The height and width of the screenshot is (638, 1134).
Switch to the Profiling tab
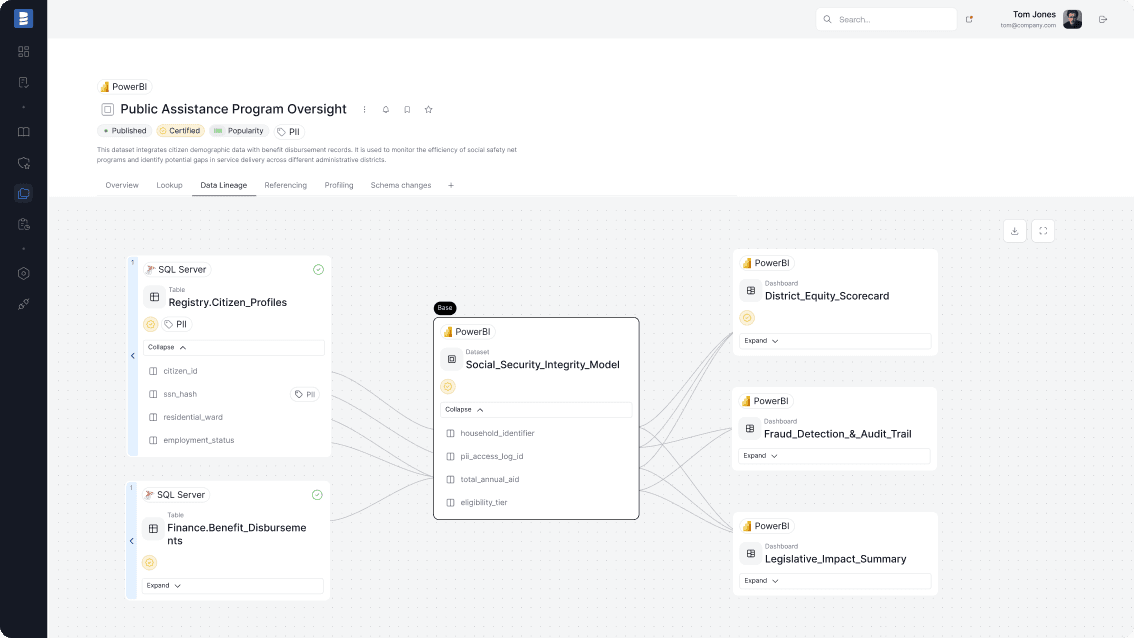(338, 185)
